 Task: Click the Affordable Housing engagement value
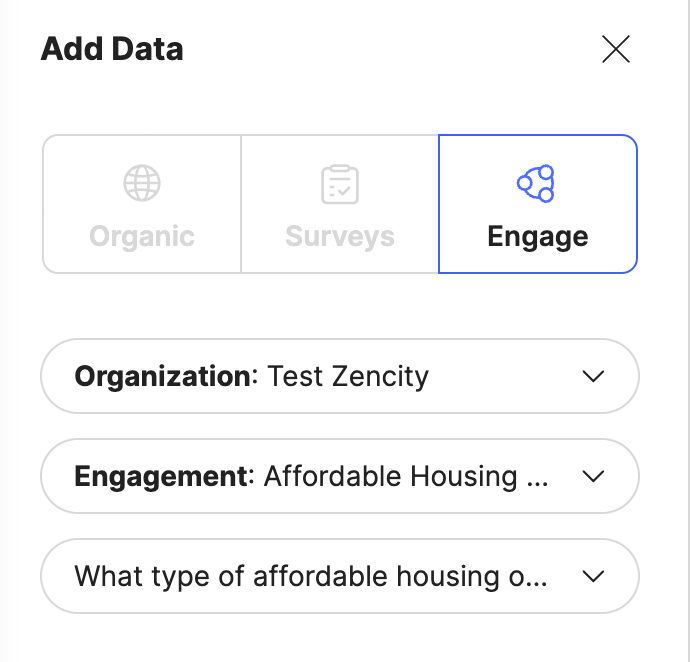[x=406, y=476]
